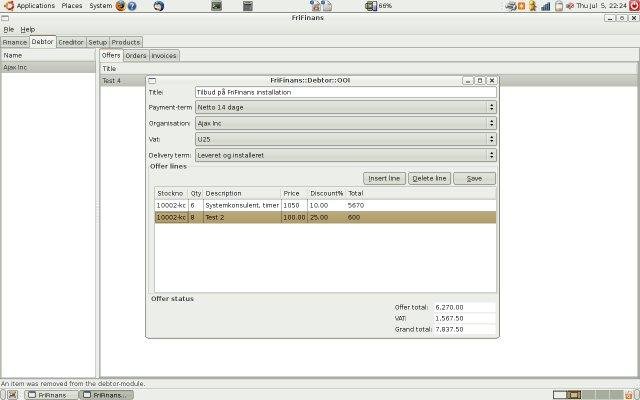Open the Help menu
The height and width of the screenshot is (400, 640).
tap(28, 30)
